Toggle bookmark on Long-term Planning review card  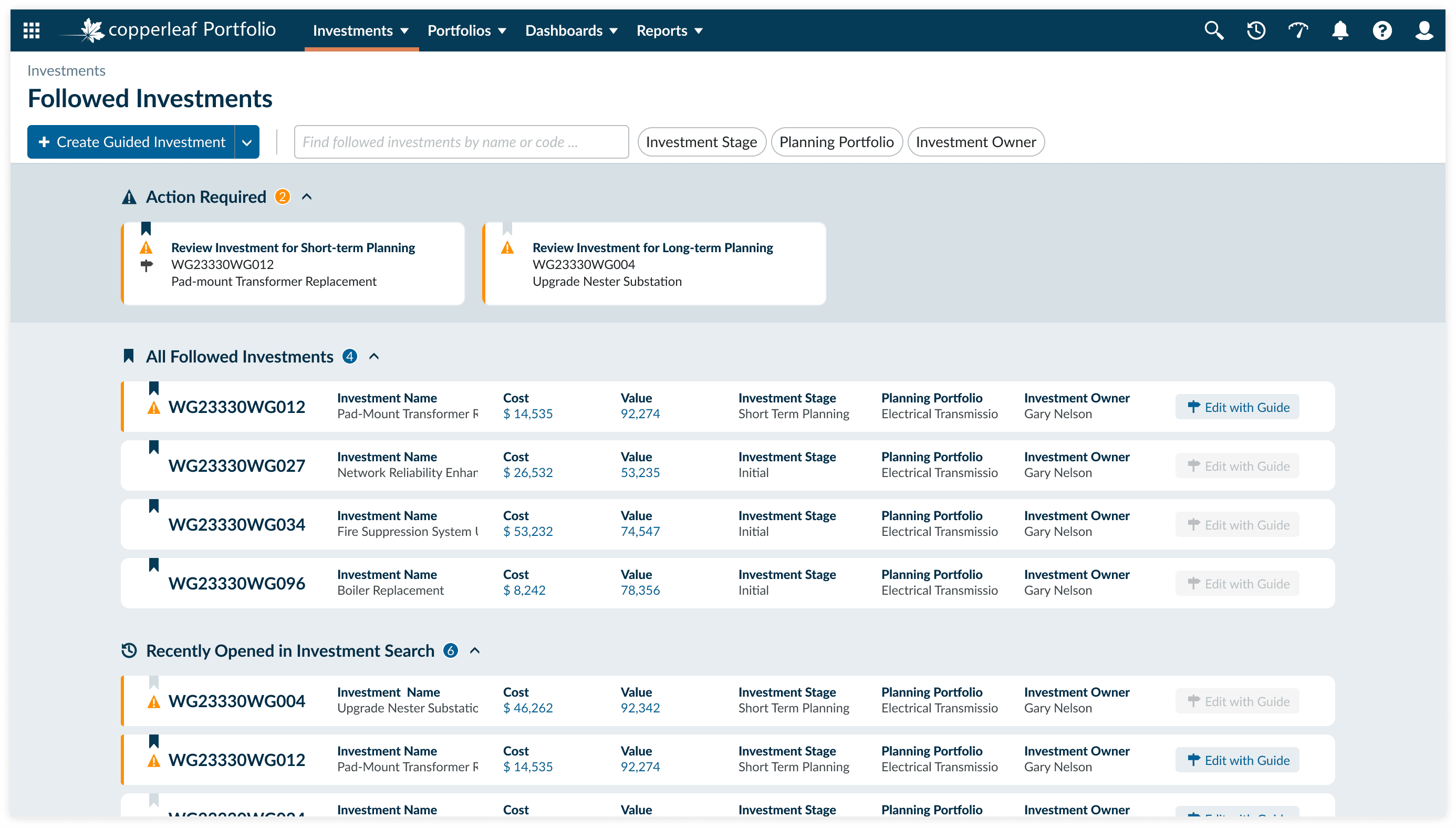pos(507,229)
